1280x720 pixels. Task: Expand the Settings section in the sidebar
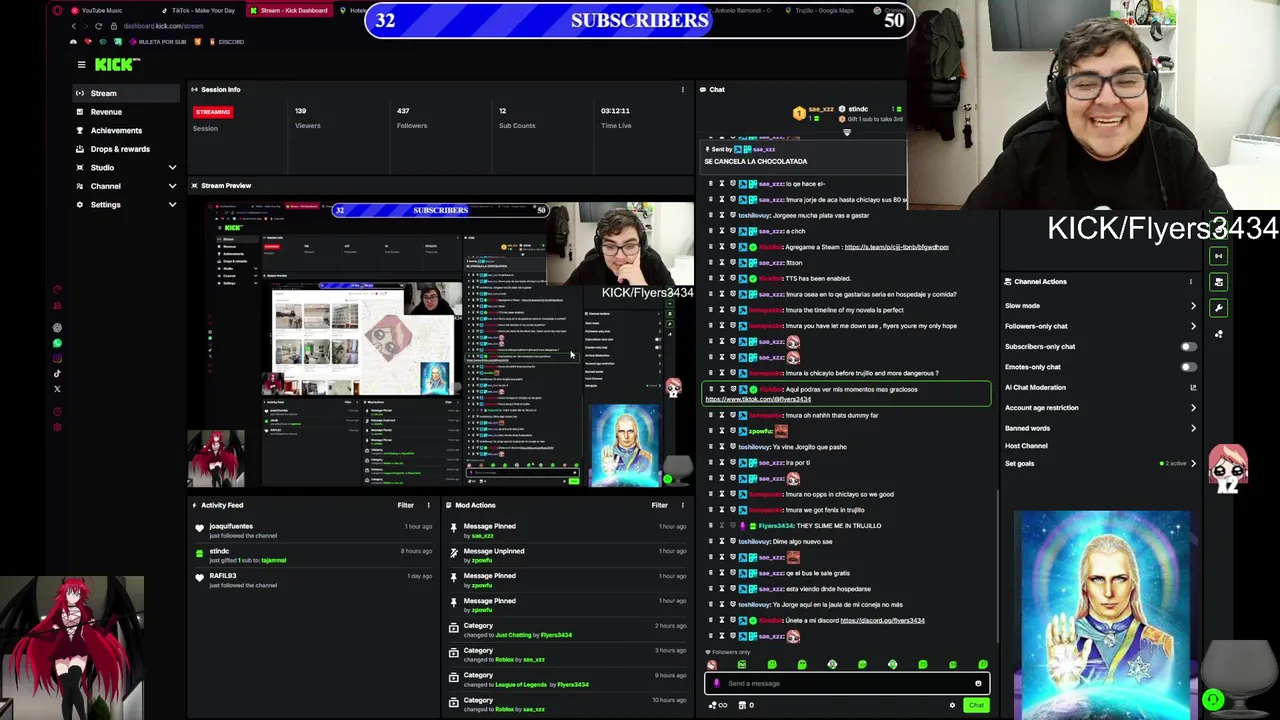click(126, 204)
